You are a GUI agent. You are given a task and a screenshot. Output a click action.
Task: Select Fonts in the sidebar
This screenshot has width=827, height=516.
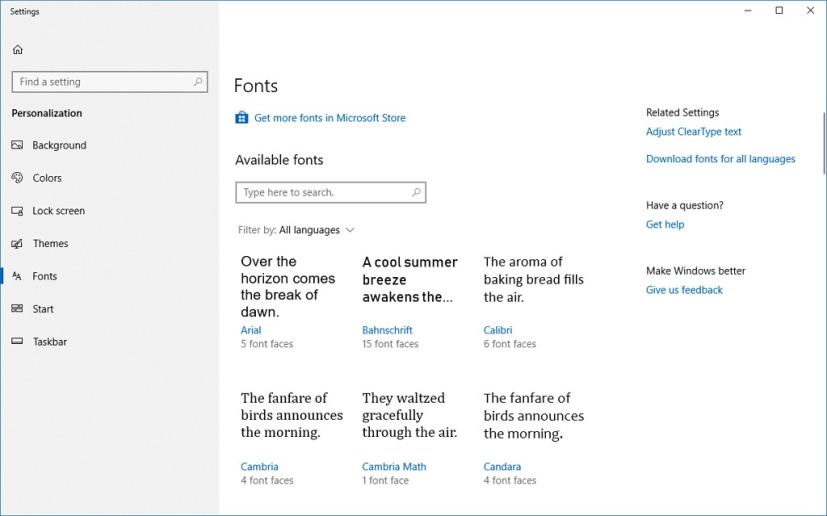[x=44, y=276]
